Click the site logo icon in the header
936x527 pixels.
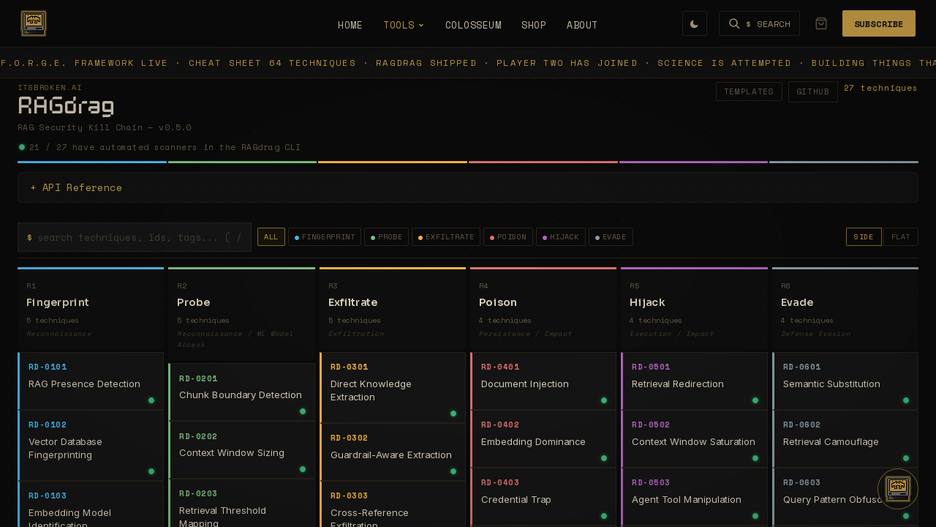(33, 24)
